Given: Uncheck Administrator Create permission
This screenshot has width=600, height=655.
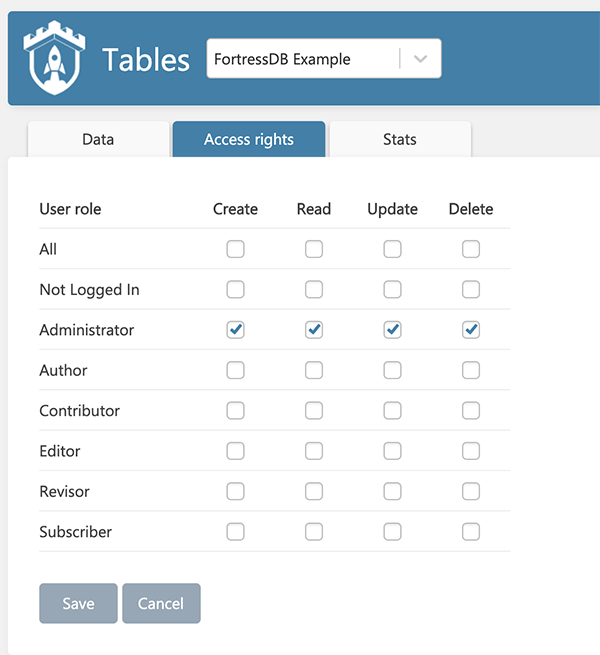Looking at the screenshot, I should click(x=235, y=330).
